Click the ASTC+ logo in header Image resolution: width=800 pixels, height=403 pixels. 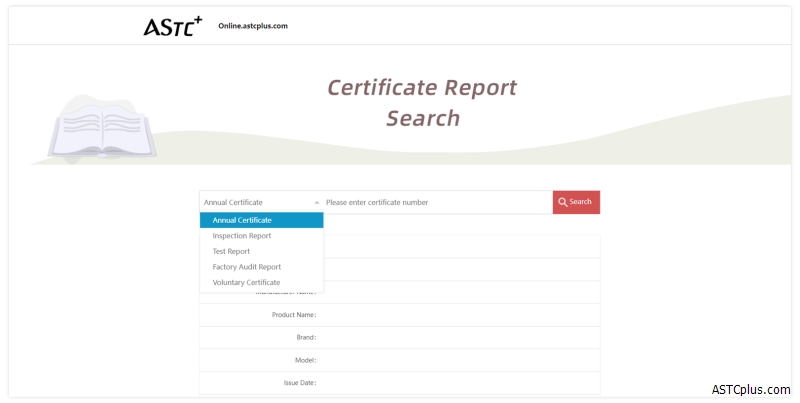(172, 25)
